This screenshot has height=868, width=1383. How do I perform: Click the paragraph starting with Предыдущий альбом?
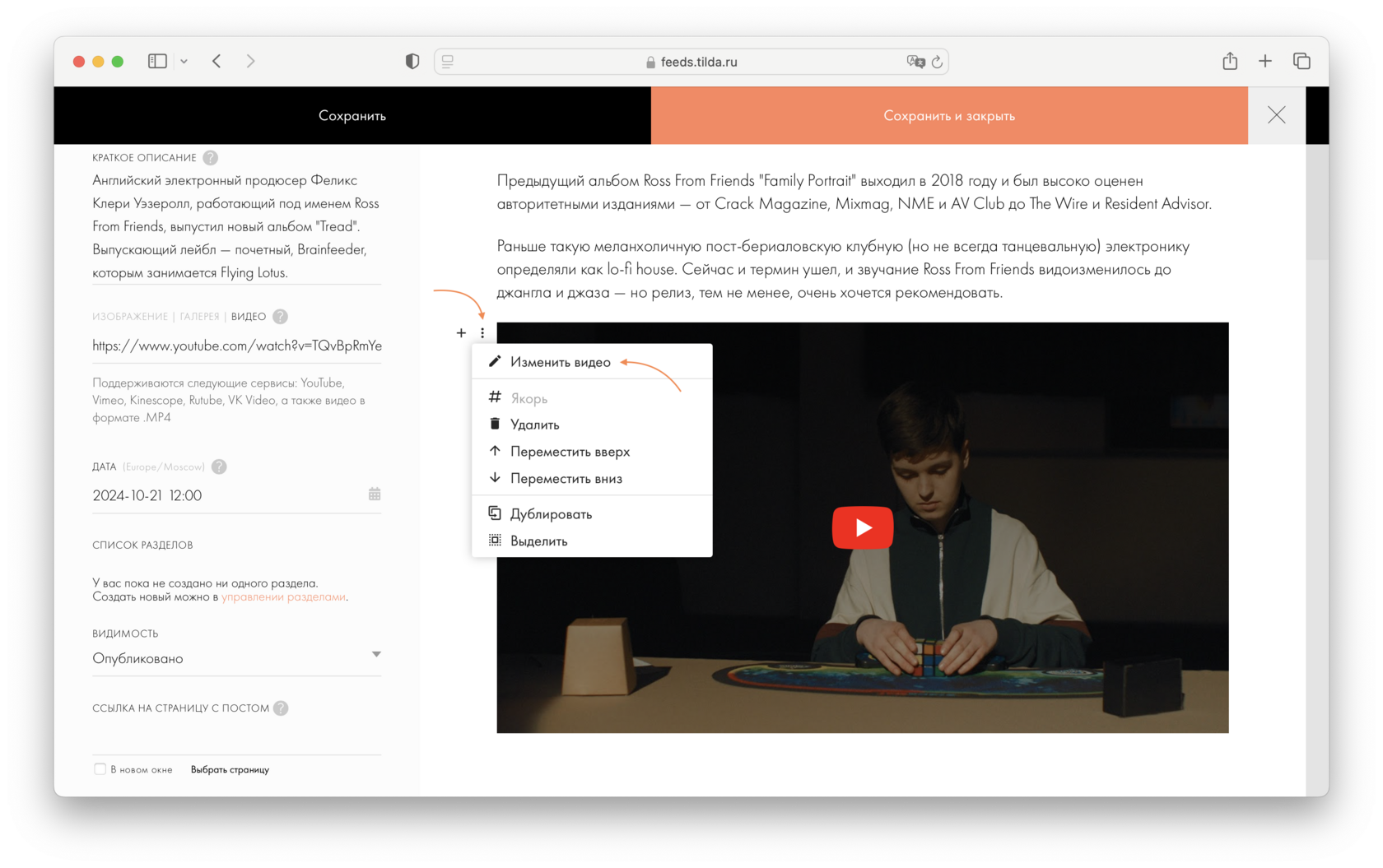coord(854,192)
